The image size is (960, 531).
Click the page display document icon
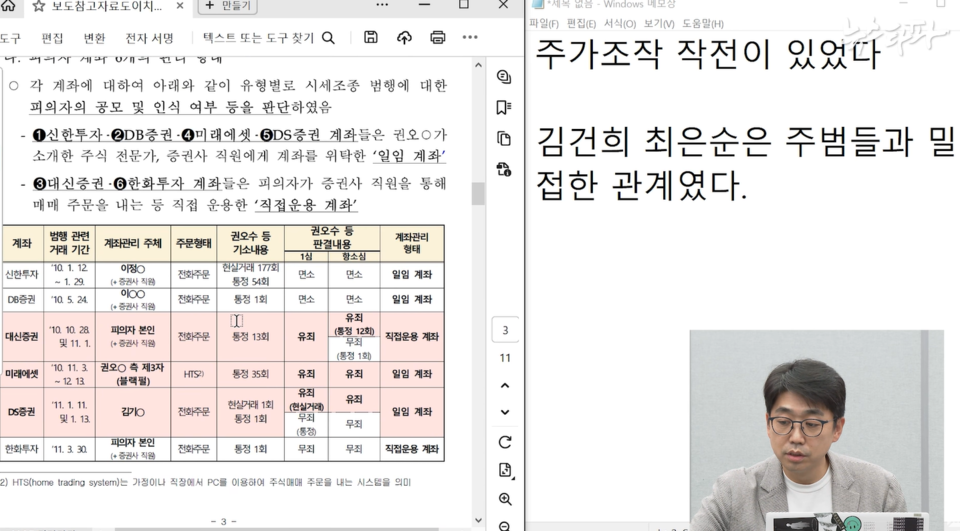tap(505, 470)
